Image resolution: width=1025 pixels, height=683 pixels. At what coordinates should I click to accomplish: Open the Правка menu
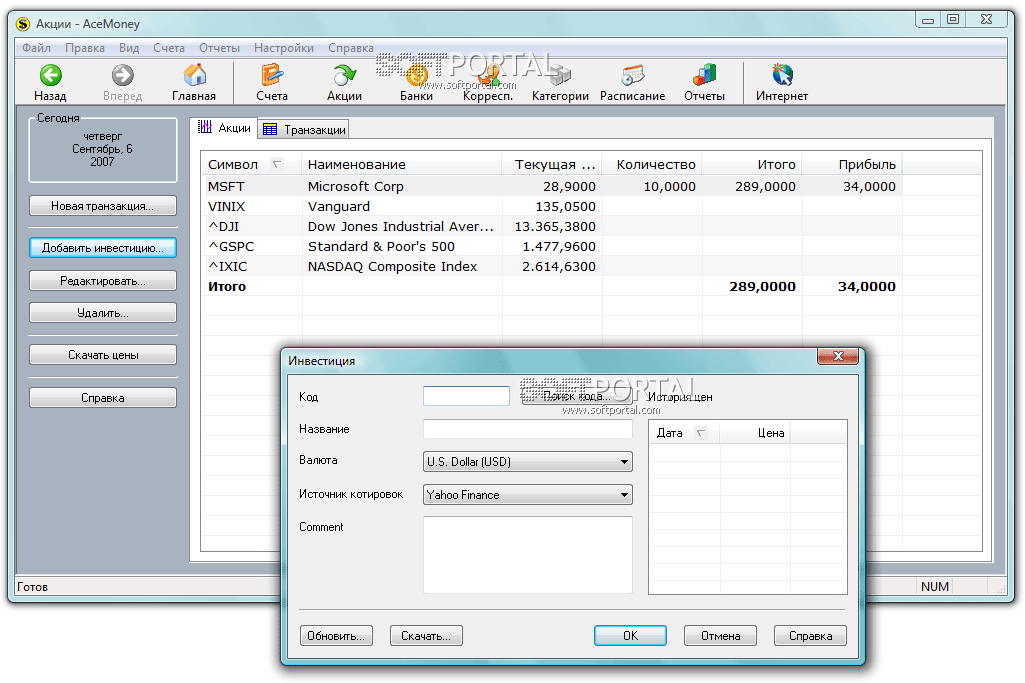pyautogui.click(x=85, y=48)
